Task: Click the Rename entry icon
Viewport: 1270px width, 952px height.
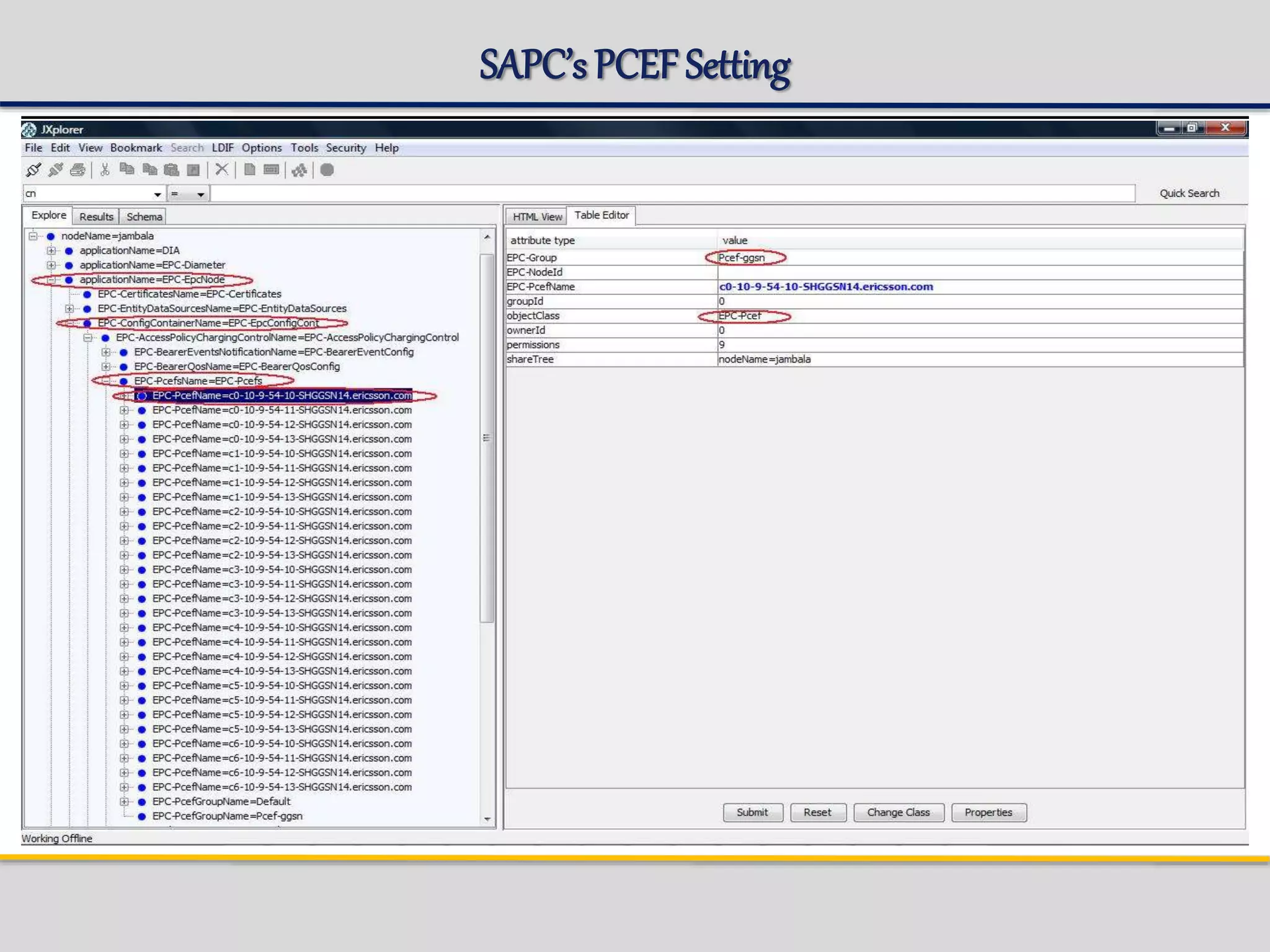Action: coord(272,169)
